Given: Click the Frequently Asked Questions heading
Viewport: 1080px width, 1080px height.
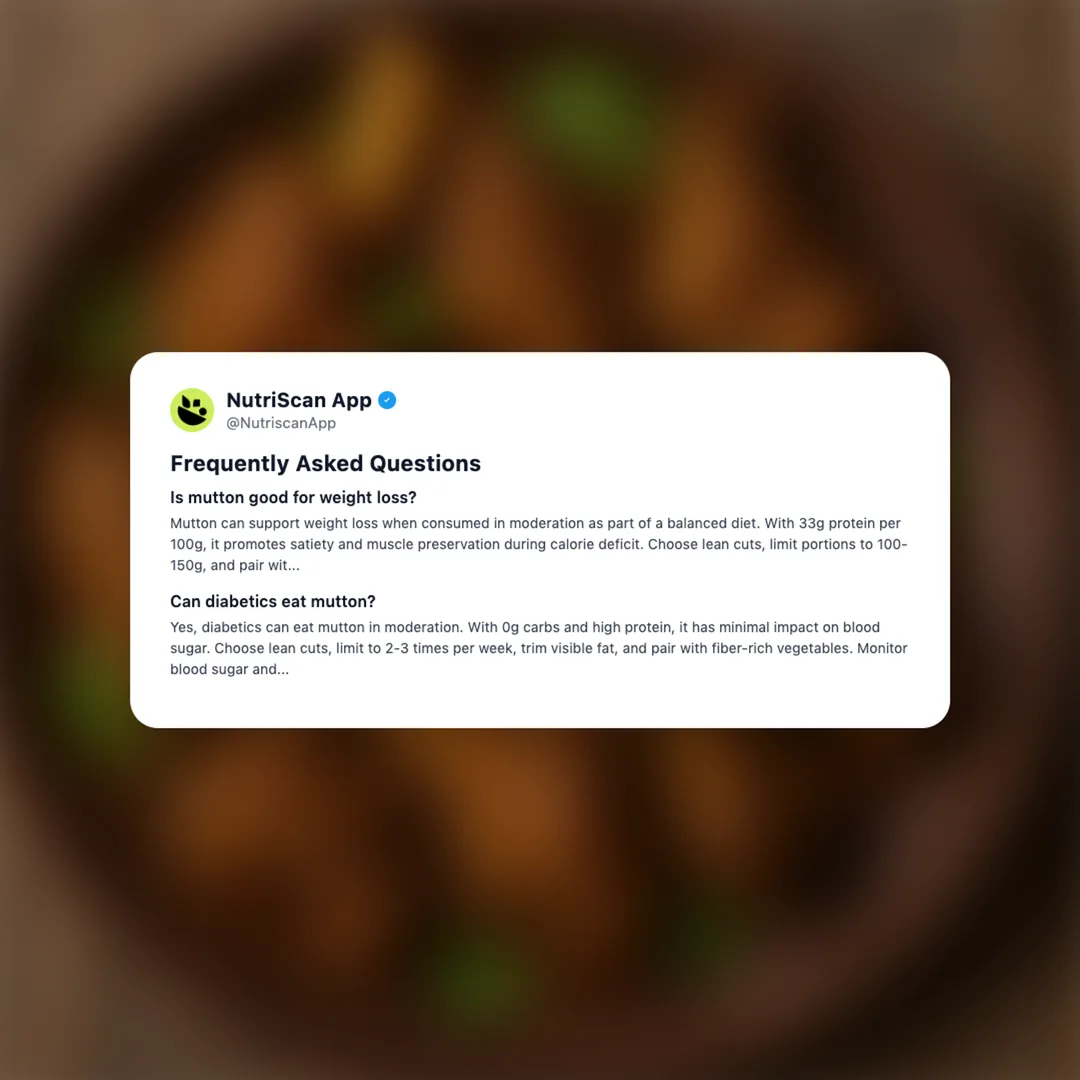Looking at the screenshot, I should coord(325,464).
